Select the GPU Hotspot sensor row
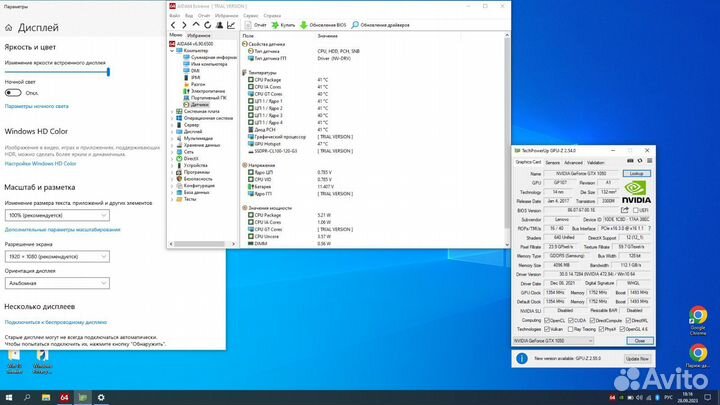Screen dimensions: 720x405 coord(300,144)
